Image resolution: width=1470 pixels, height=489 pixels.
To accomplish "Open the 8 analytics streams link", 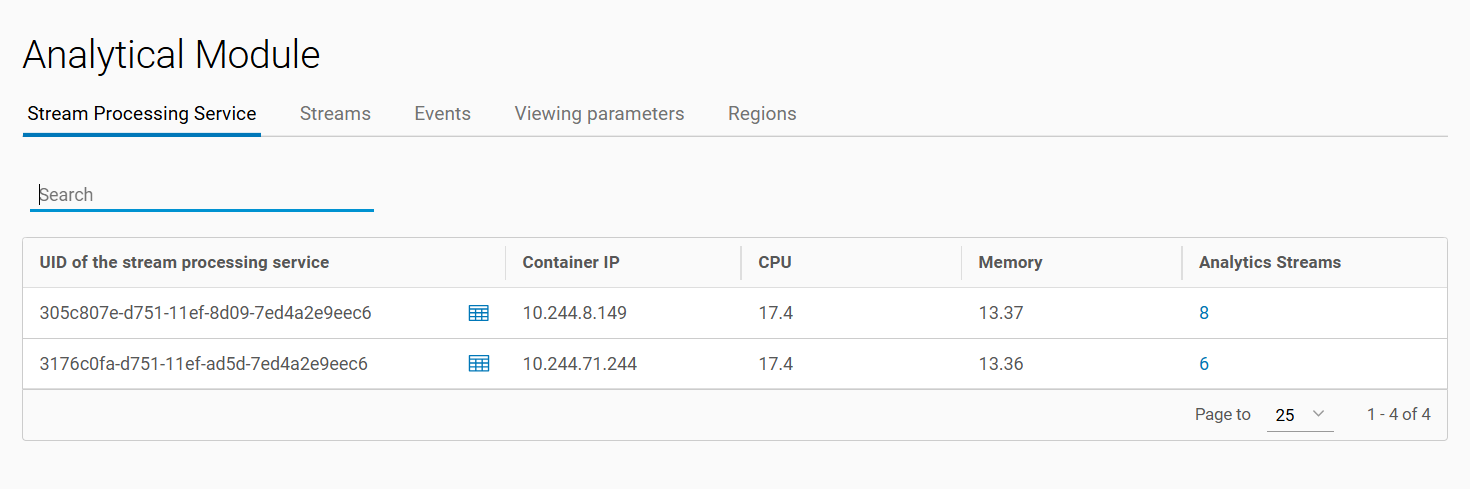I will 1204,313.
